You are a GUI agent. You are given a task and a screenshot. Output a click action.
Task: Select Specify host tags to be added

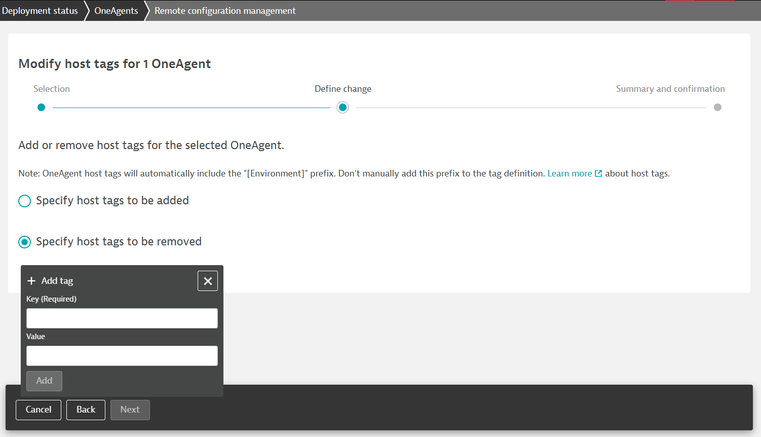25,201
